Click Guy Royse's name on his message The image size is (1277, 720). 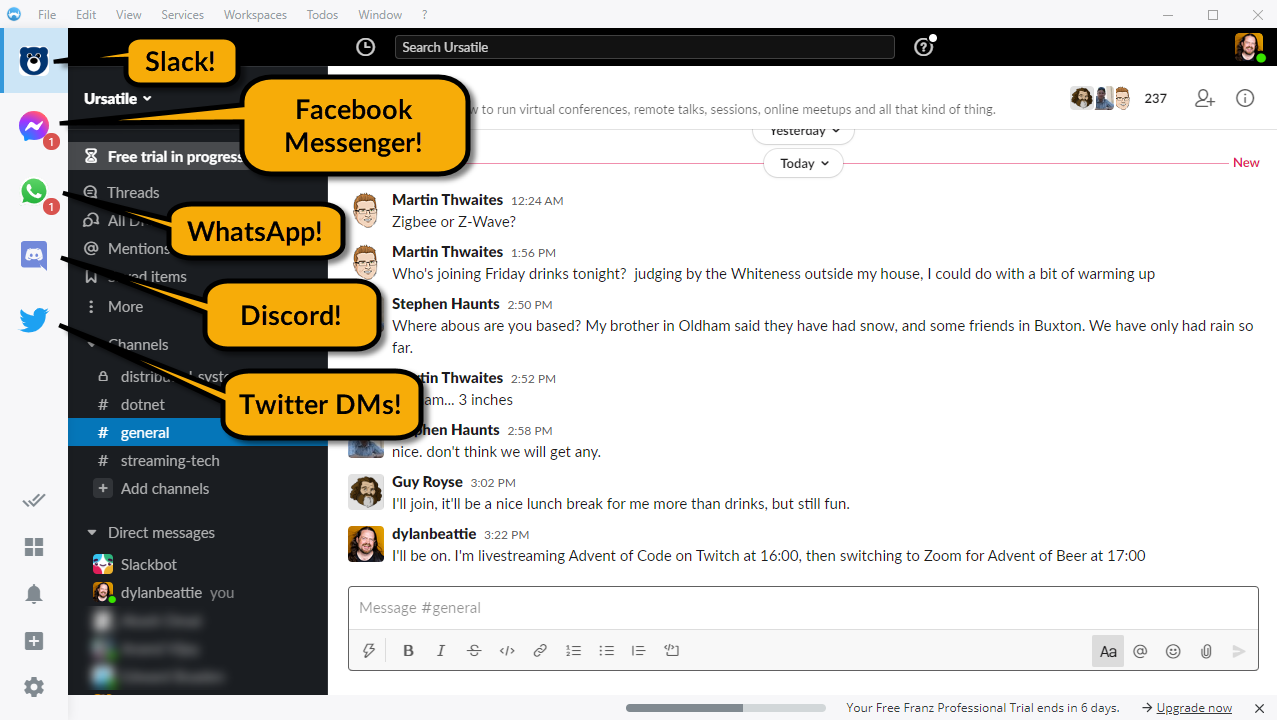click(427, 482)
